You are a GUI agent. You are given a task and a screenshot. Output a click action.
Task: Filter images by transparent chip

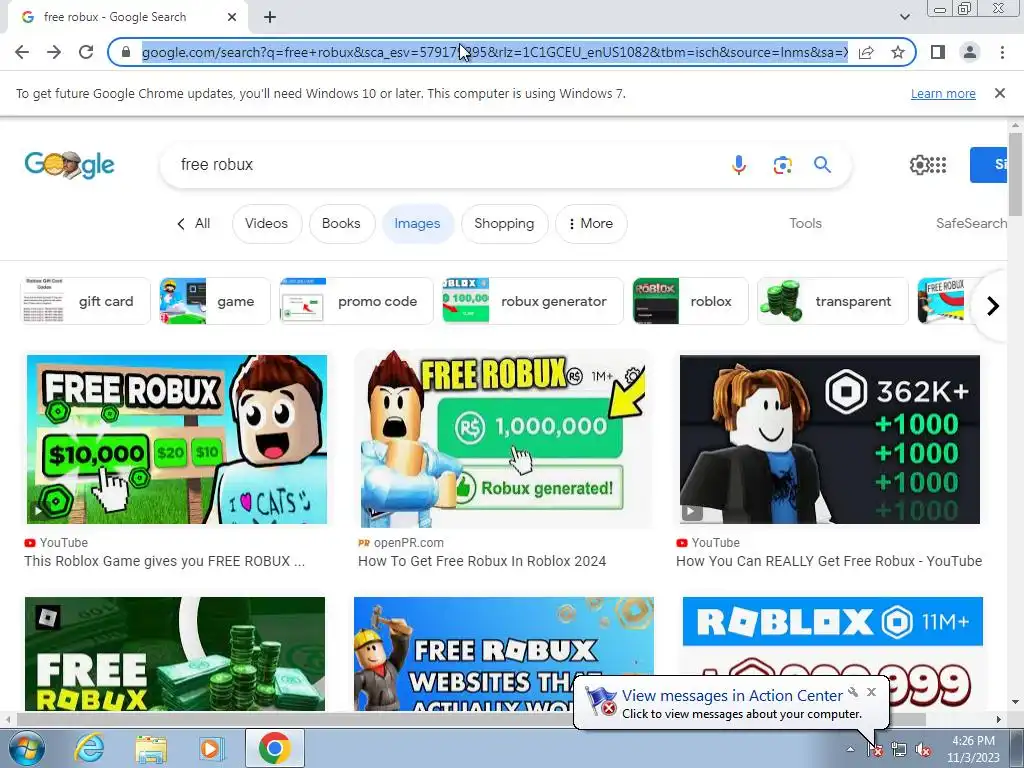833,301
